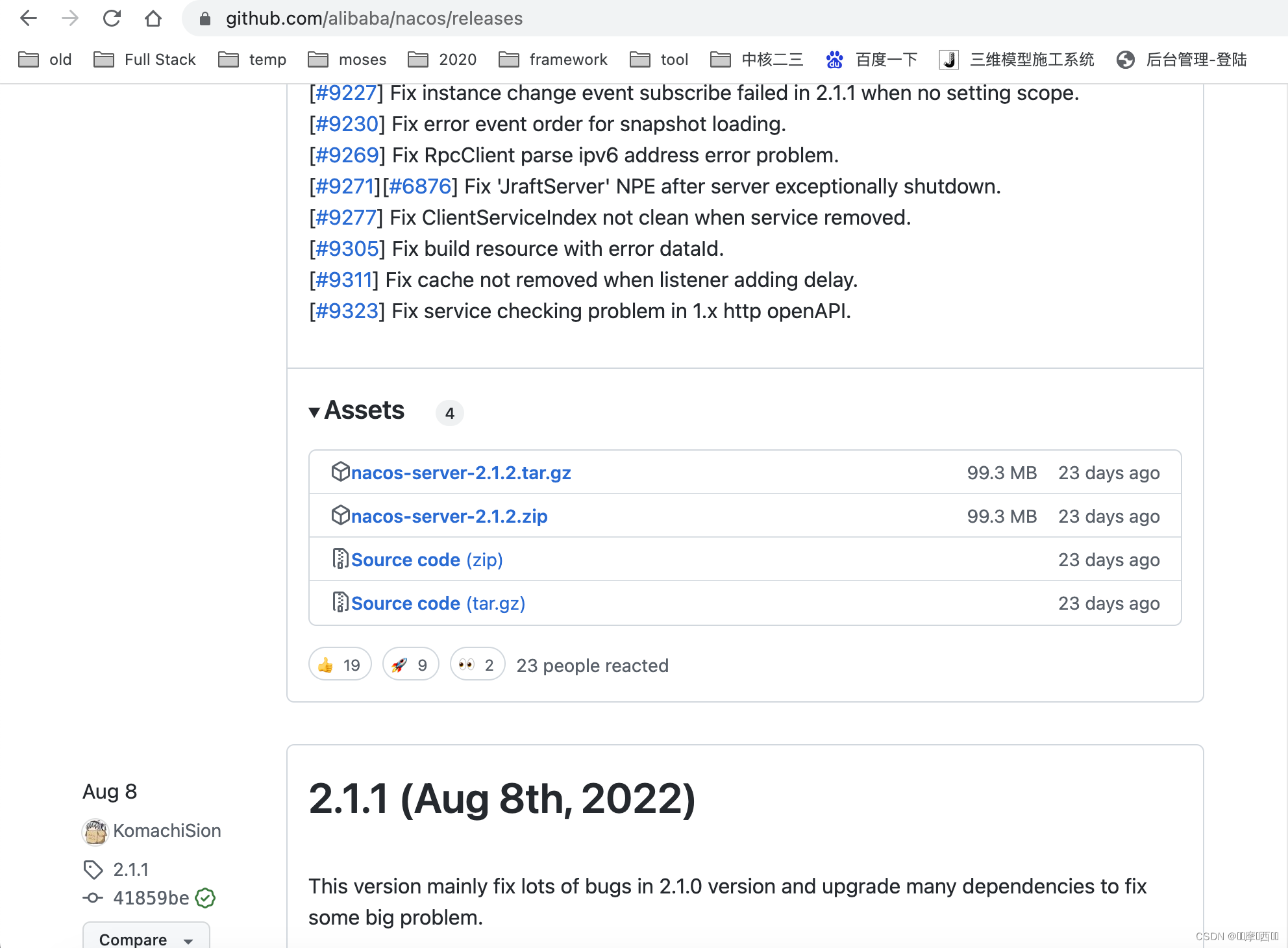1288x948 pixels.
Task: Open issue #9269 link
Action: tap(347, 155)
